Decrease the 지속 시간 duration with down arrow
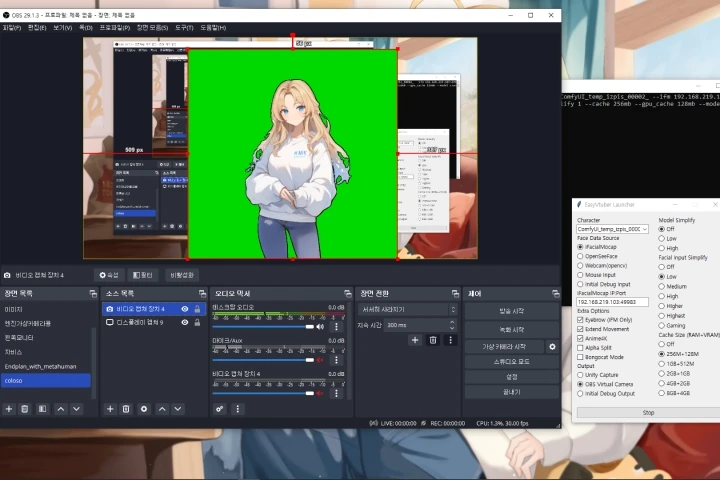The image size is (720, 480). coord(452,328)
